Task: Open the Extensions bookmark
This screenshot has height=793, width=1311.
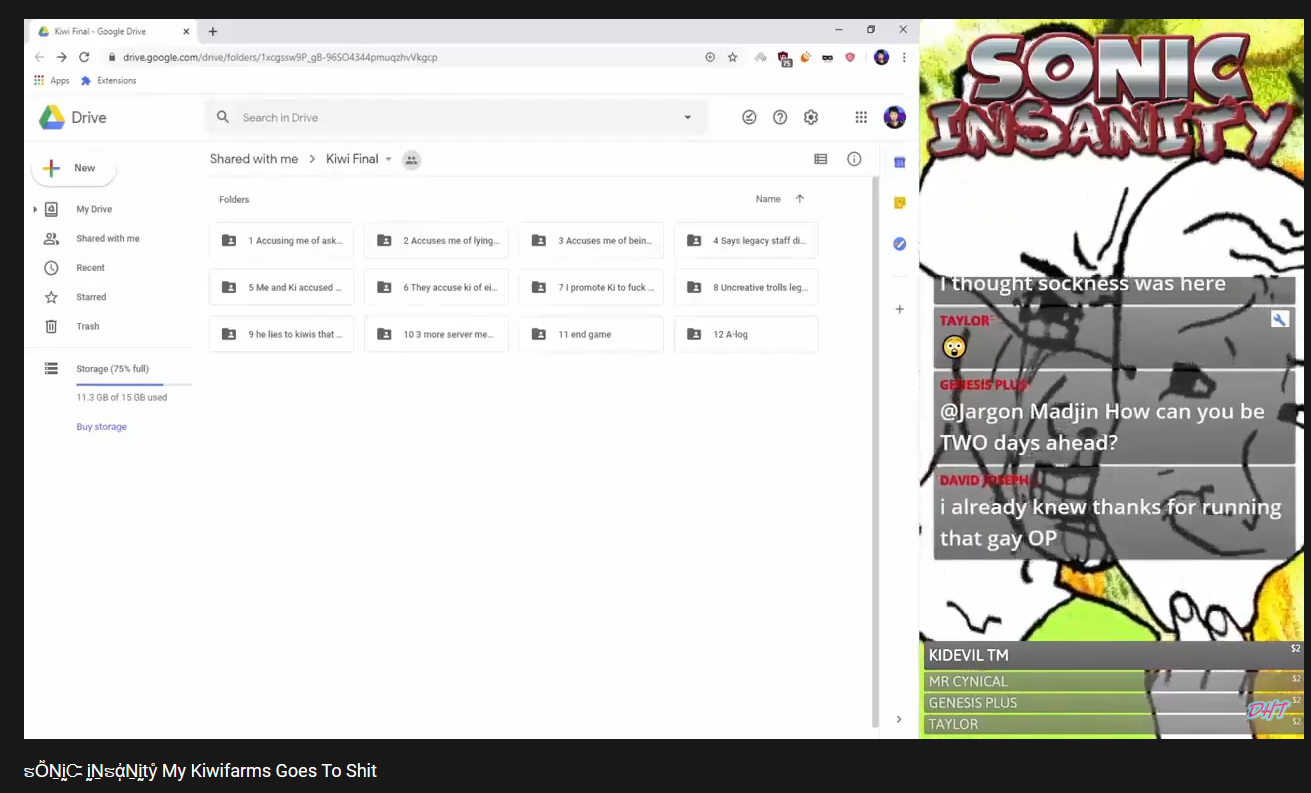Action: (108, 80)
